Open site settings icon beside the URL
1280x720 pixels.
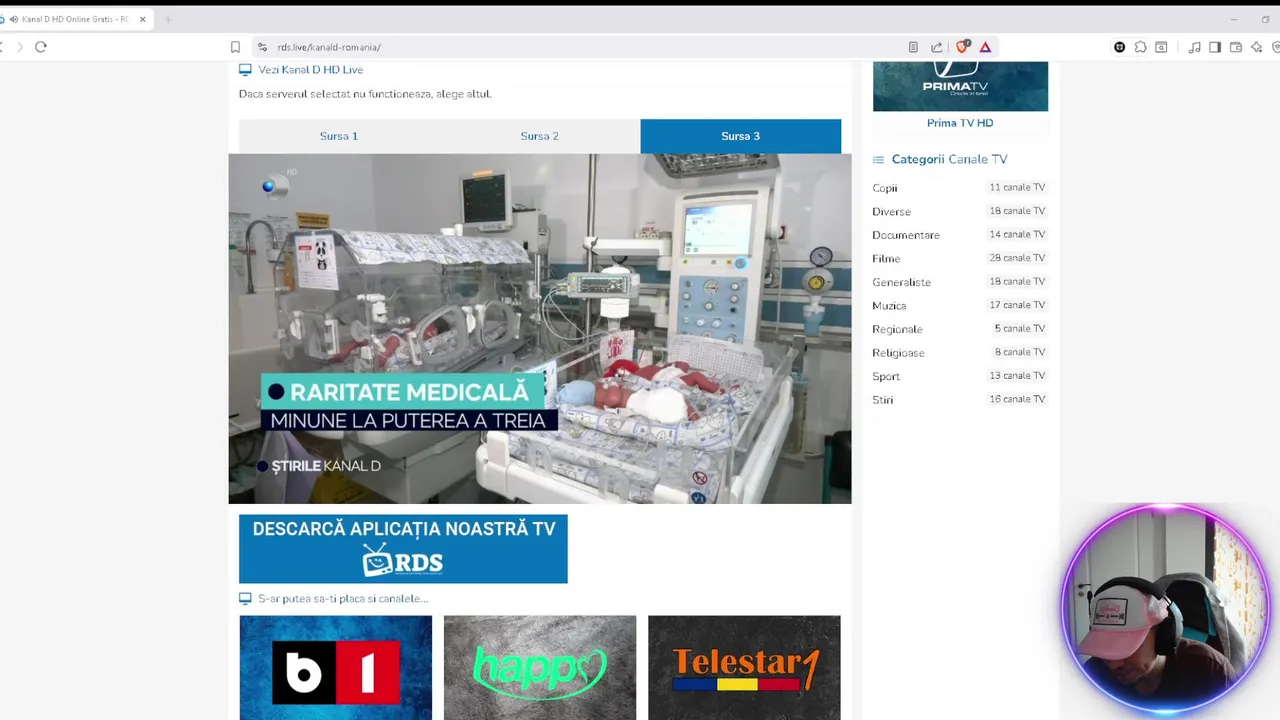pyautogui.click(x=262, y=47)
